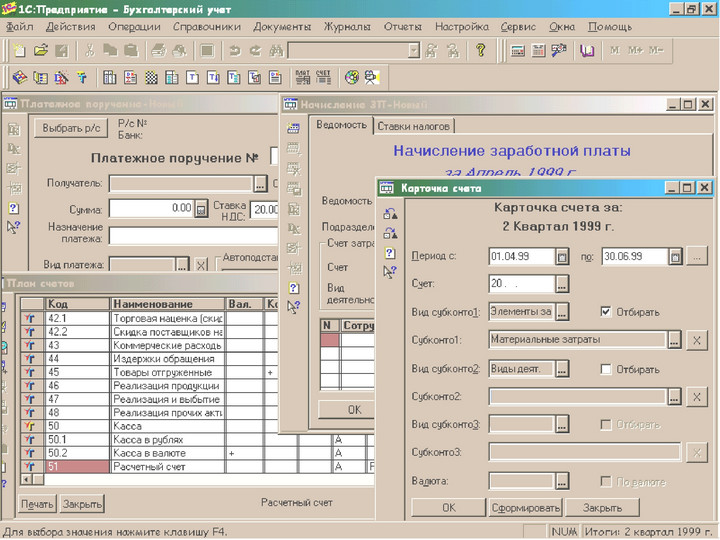Image resolution: width=720 pixels, height=540 pixels.
Task: Click the binoculars Find icon
Action: point(276,50)
